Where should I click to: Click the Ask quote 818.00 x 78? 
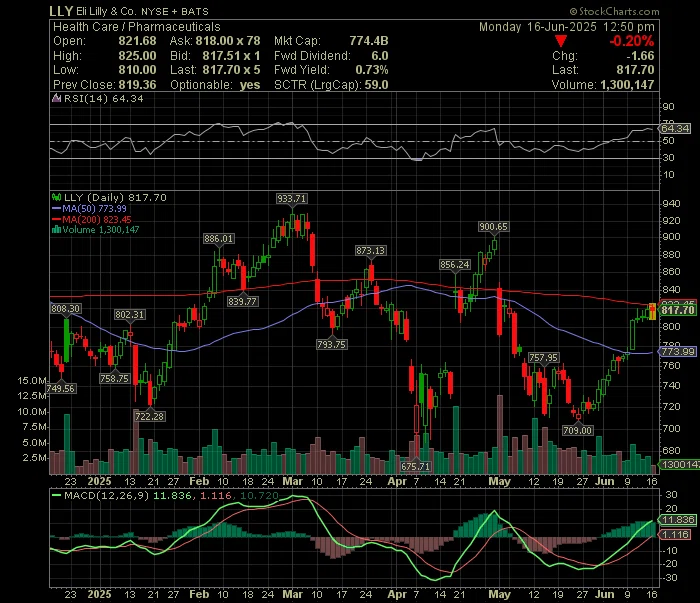coord(228,41)
